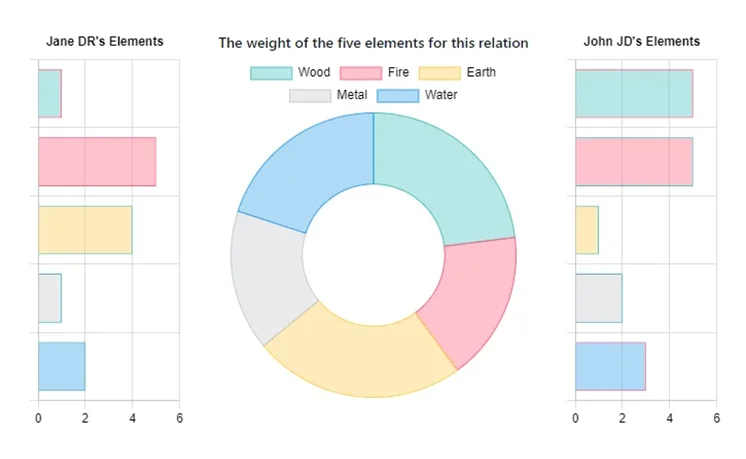Image resolution: width=746 pixels, height=459 pixels.
Task: Toggle the Fire legend label
Action: click(398, 73)
